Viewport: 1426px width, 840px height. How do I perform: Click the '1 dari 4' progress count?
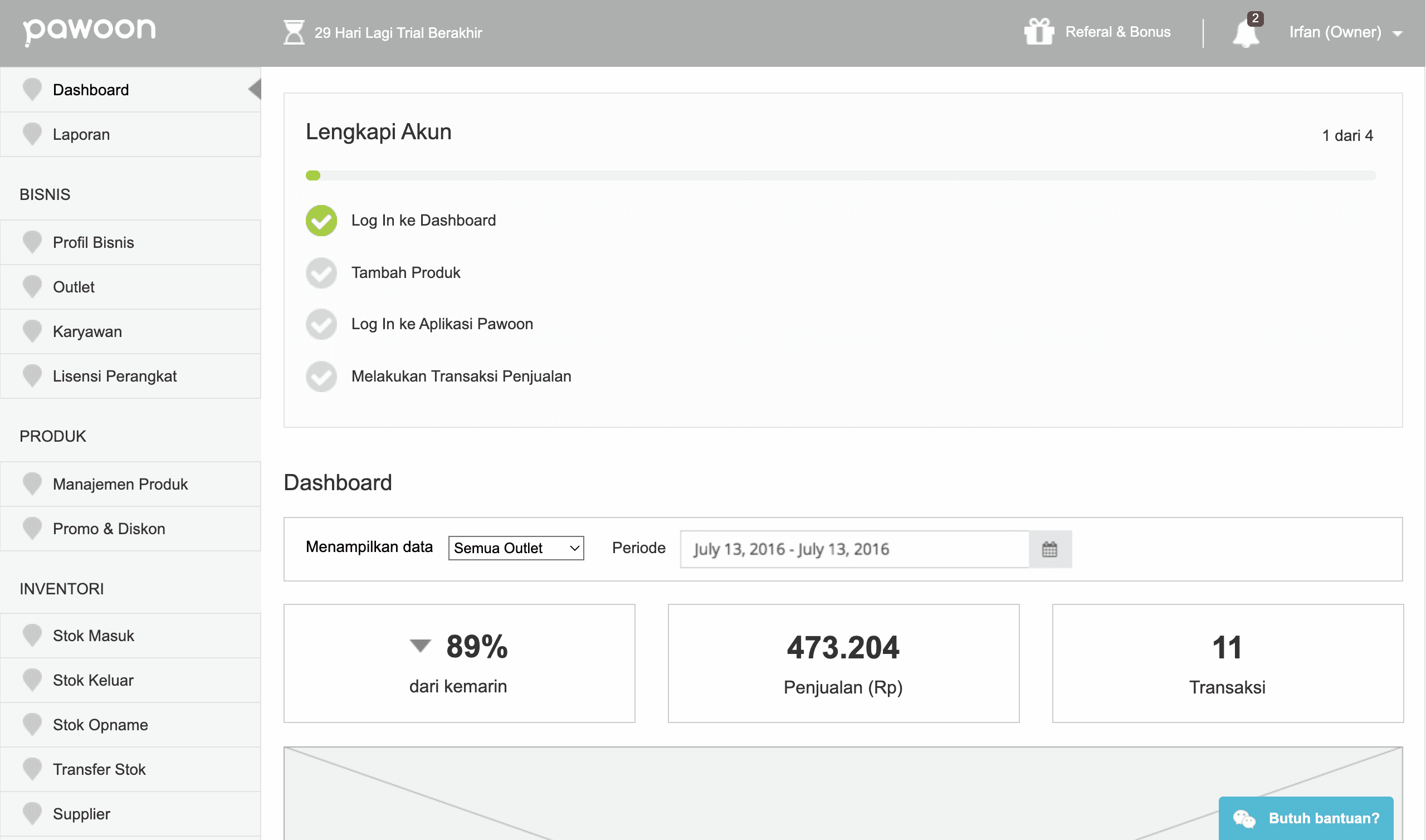point(1348,136)
